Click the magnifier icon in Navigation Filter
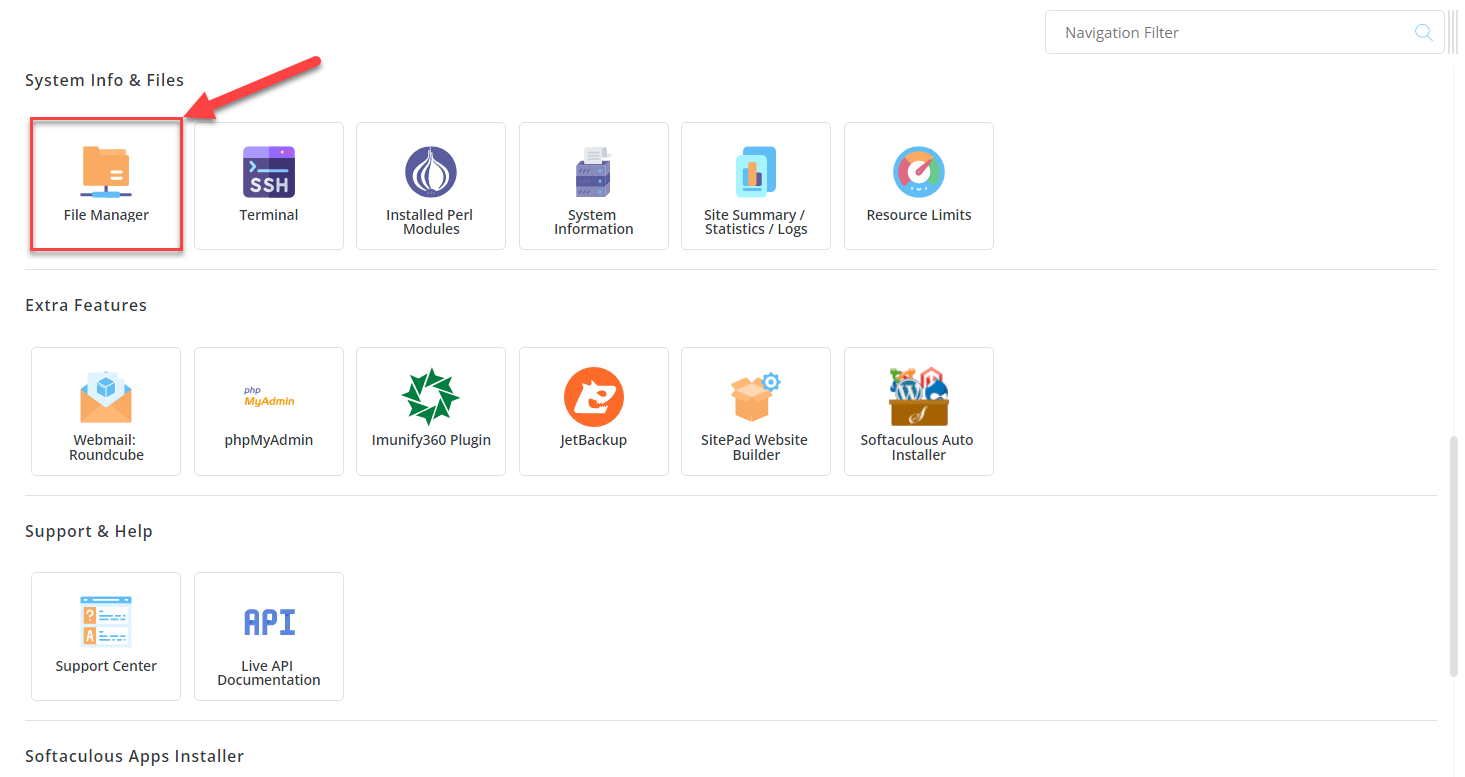 click(x=1423, y=32)
